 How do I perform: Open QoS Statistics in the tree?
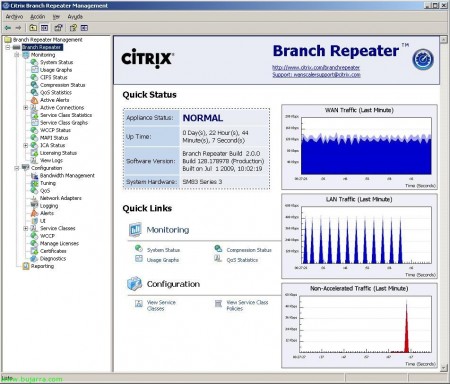point(56,92)
